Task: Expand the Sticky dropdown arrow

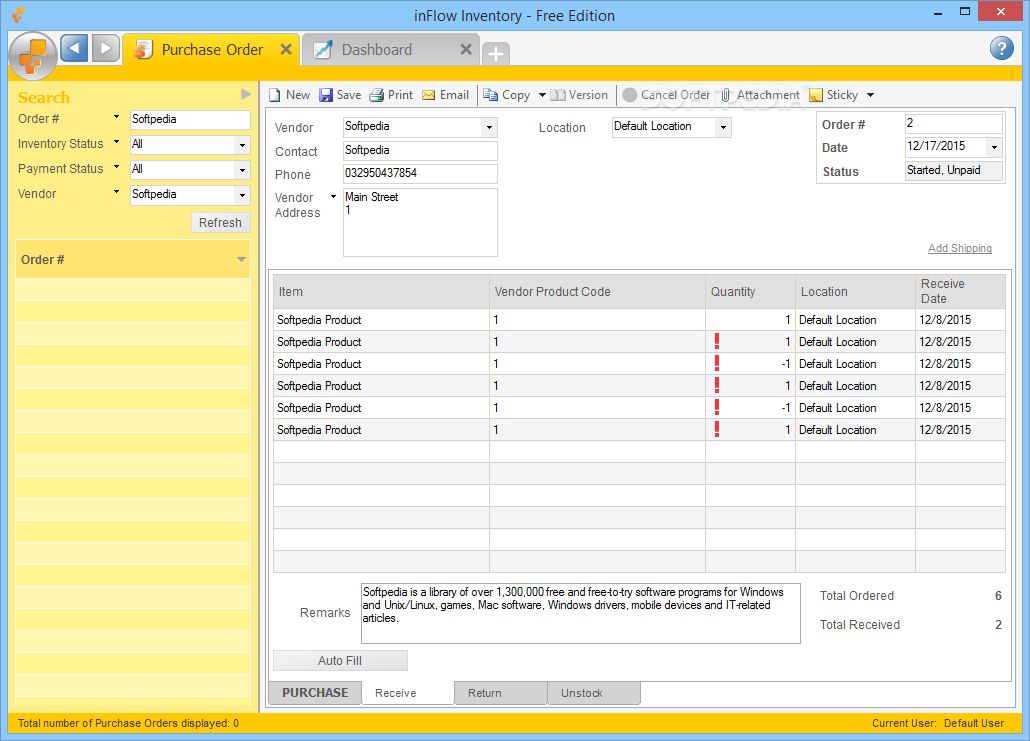Action: click(x=870, y=95)
